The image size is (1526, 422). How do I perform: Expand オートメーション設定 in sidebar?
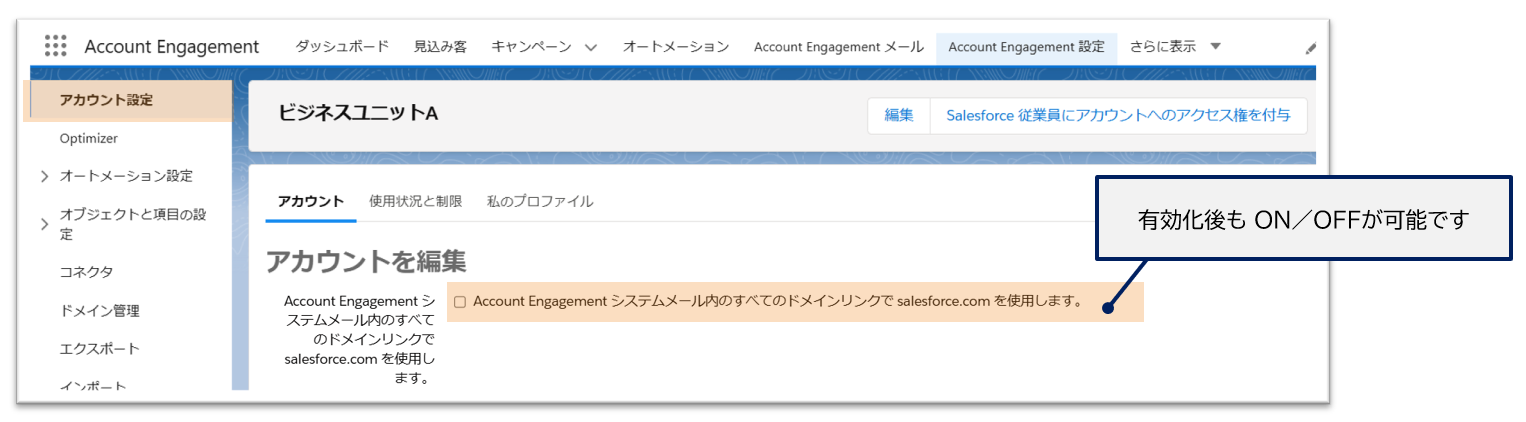coord(45,176)
